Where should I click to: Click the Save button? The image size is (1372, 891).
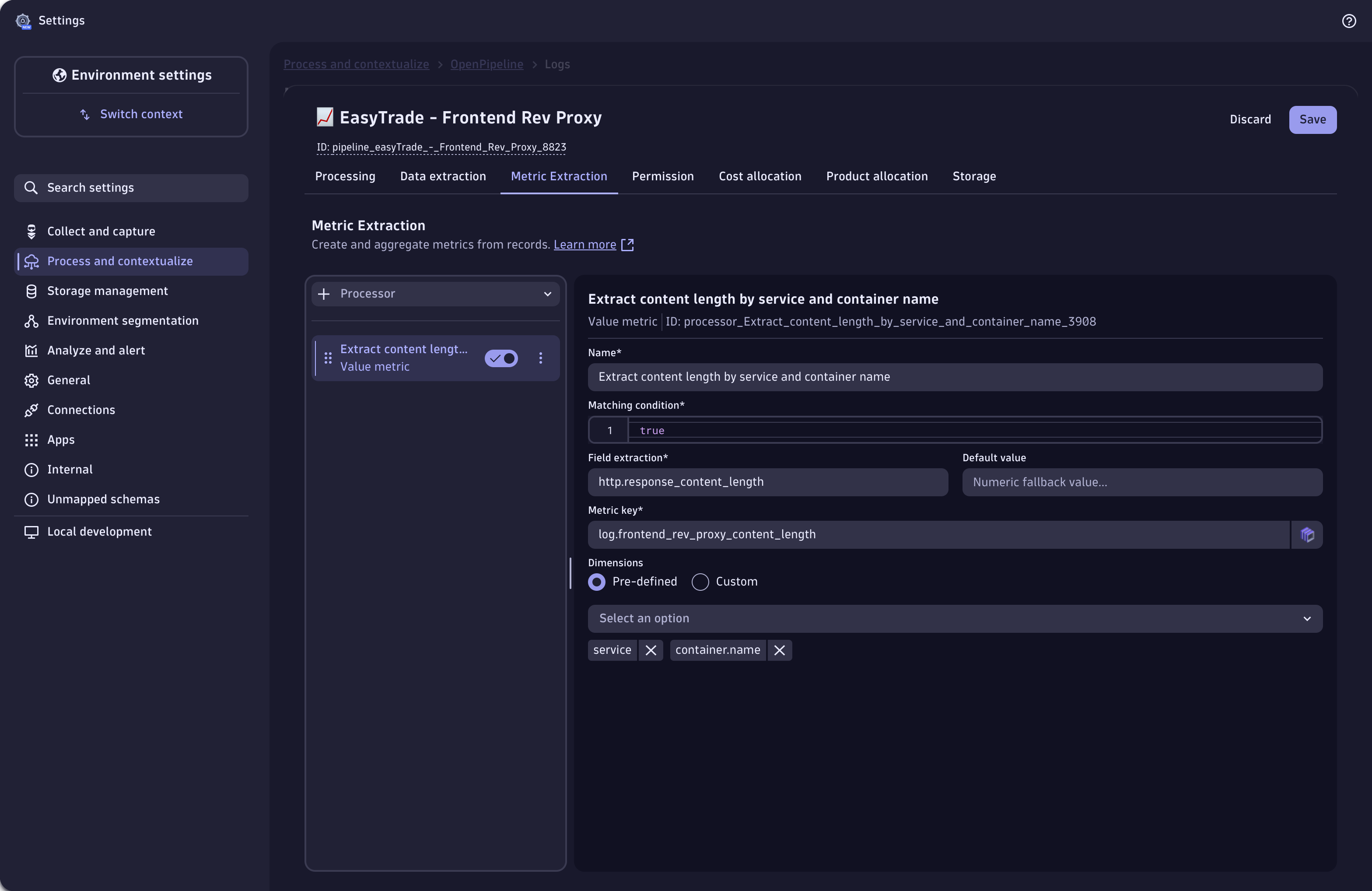1312,119
